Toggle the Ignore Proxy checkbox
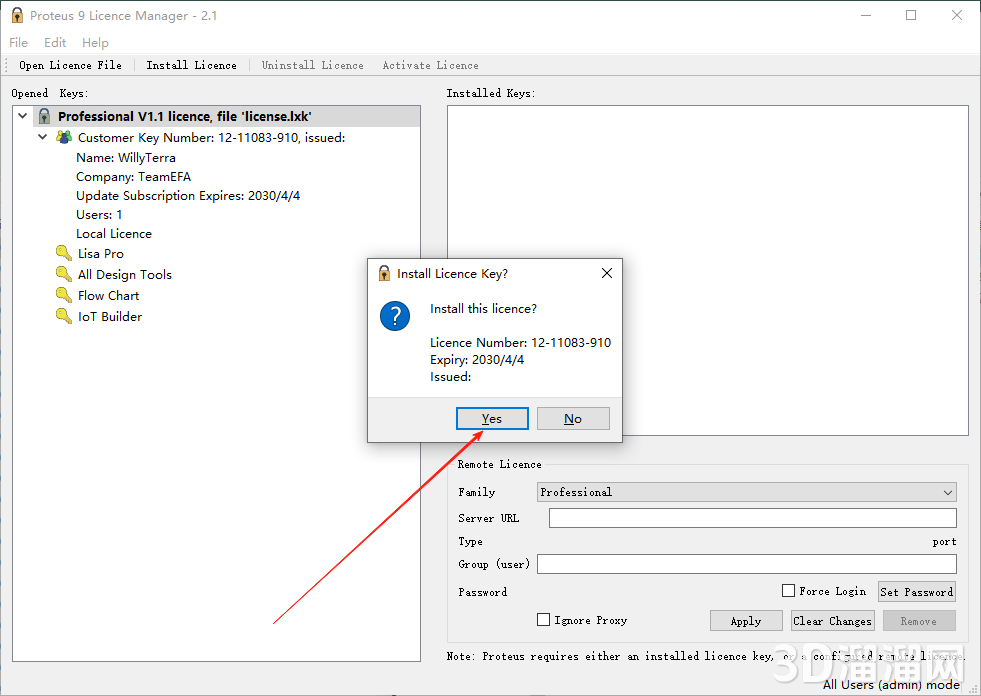This screenshot has width=981, height=696. tap(544, 620)
